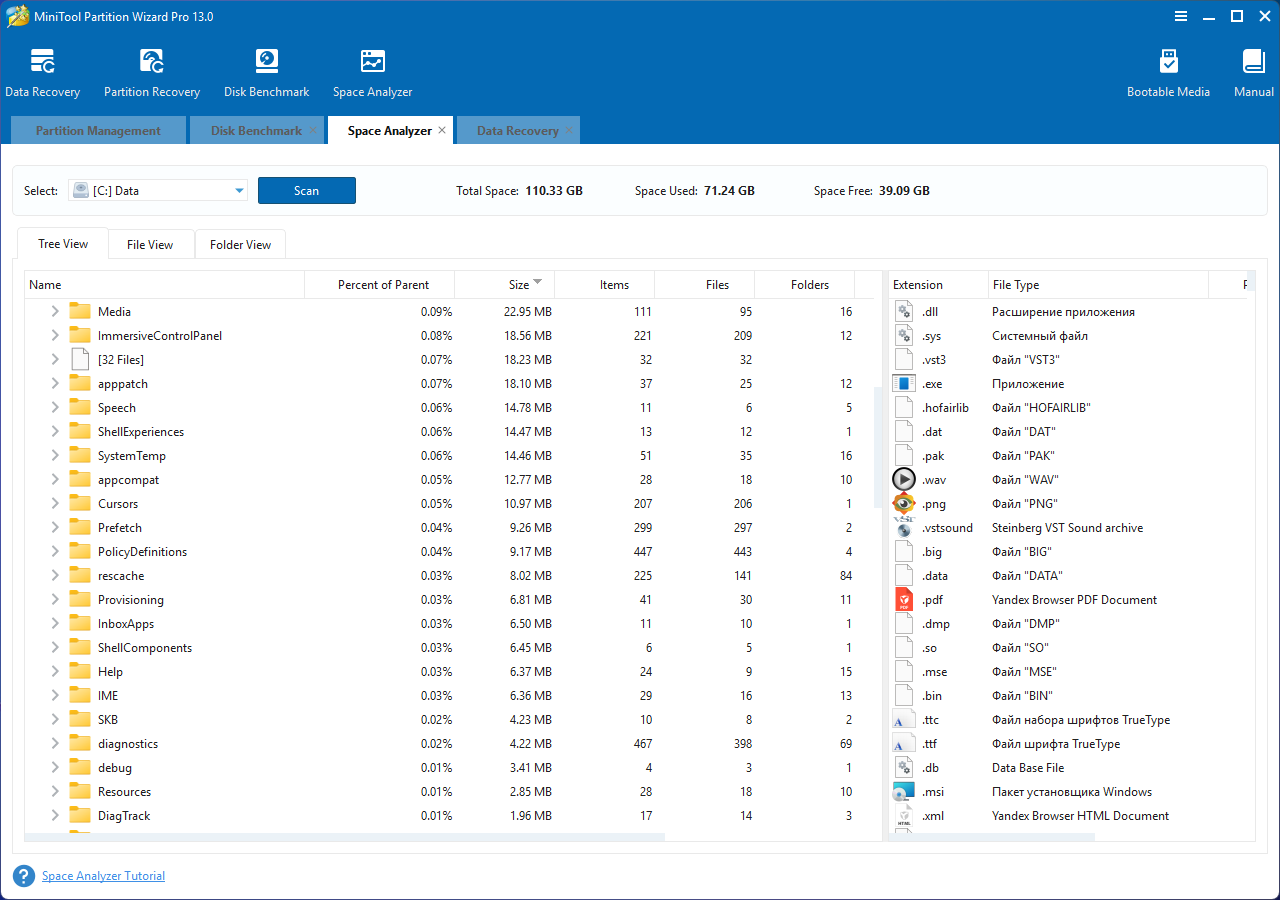Click the tree view horizontal scrollbar
The width and height of the screenshot is (1280, 900).
(344, 836)
